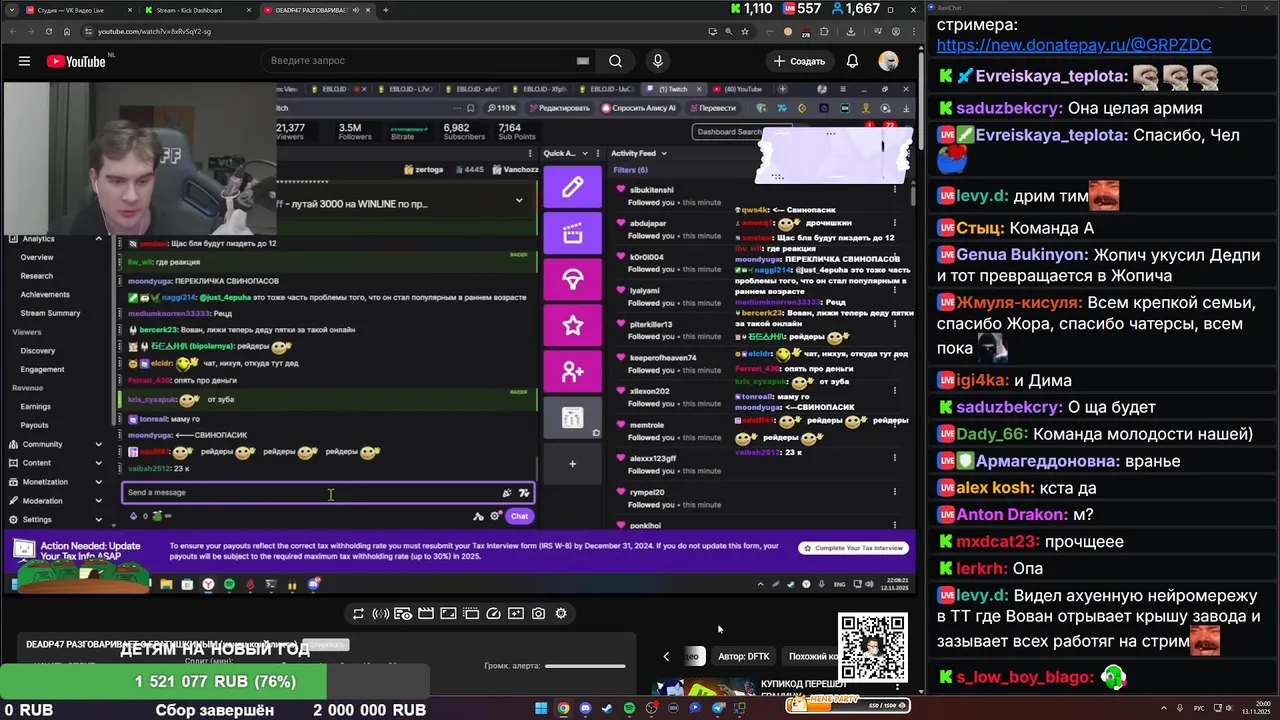Open the YouTube hamburger guide menu
1280x720 pixels.
pyautogui.click(x=24, y=61)
